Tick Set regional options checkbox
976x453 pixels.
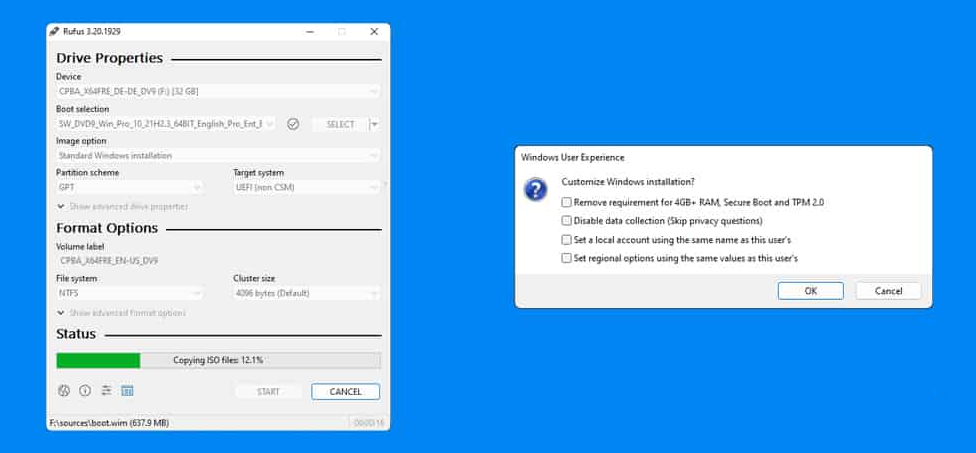click(x=567, y=258)
